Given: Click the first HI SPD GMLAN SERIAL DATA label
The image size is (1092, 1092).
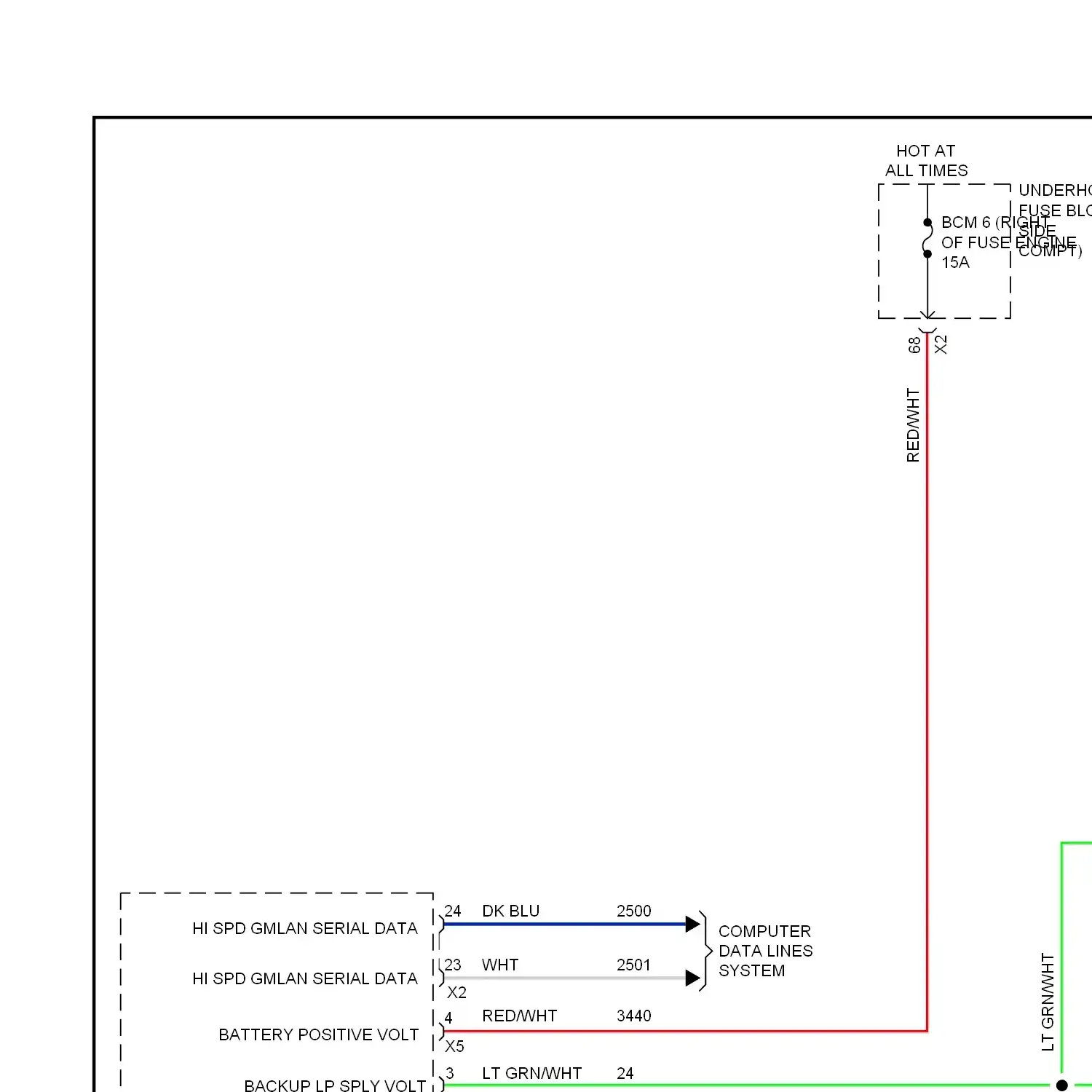Looking at the screenshot, I should [305, 929].
